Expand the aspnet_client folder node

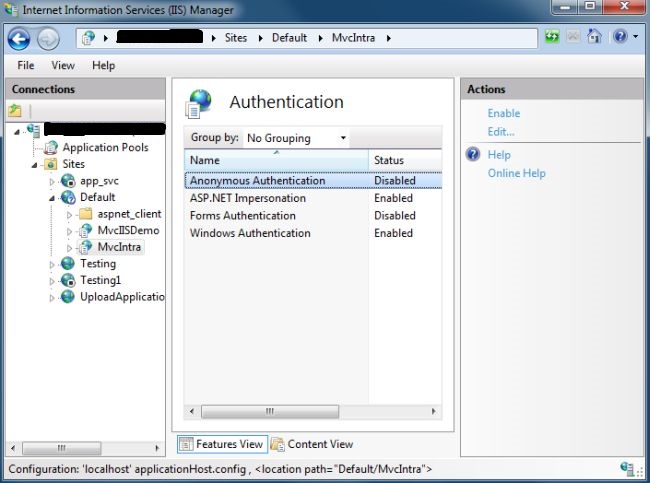click(69, 215)
